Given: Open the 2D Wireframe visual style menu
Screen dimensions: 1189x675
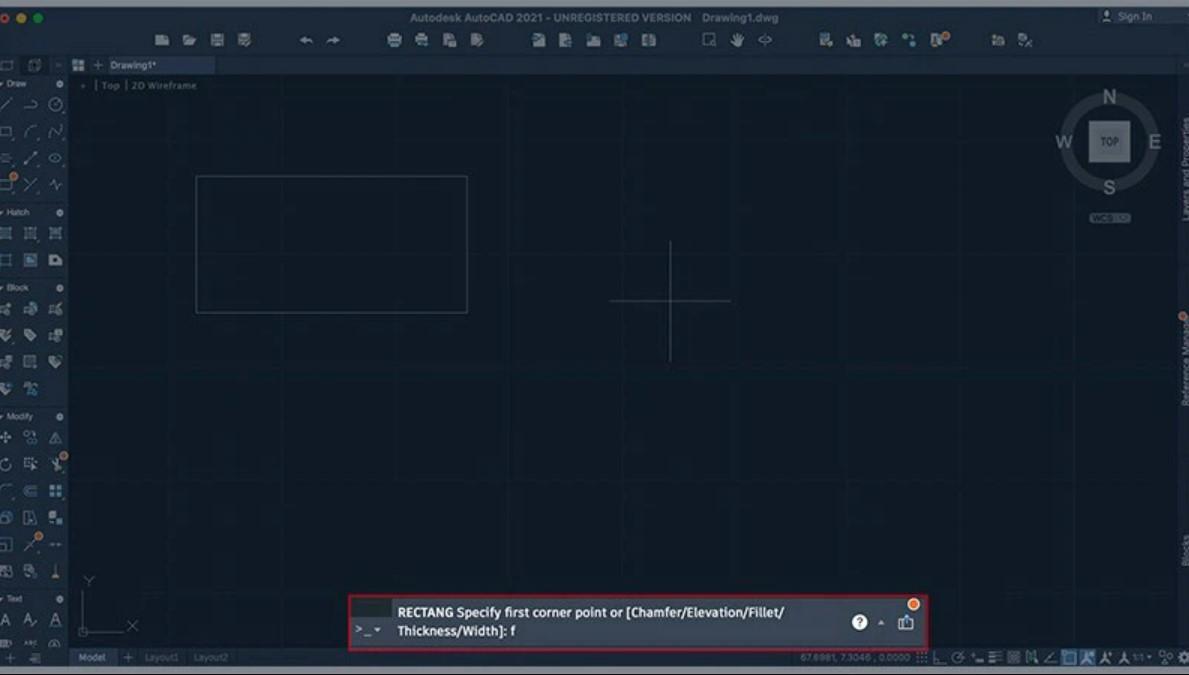Looking at the screenshot, I should pos(164,86).
